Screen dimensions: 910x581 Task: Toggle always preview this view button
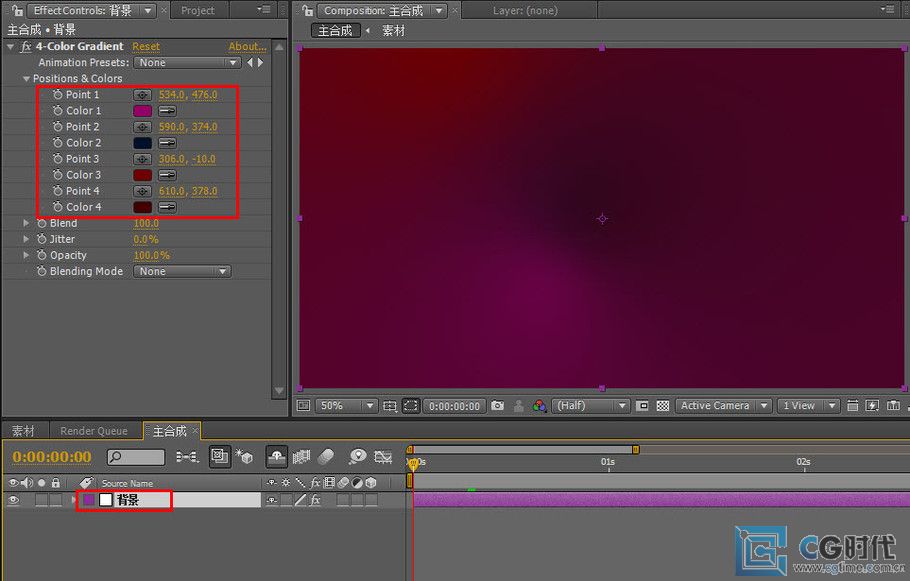pos(304,406)
